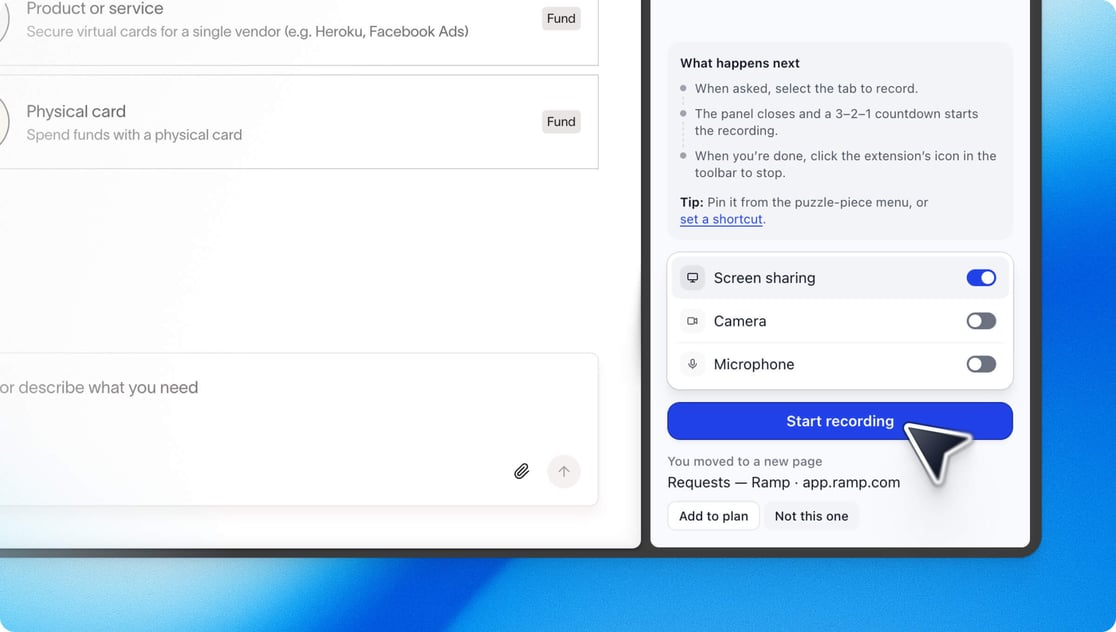Viewport: 1116px width, 632px height.
Task: Click the Microphone label text
Action: (x=754, y=364)
